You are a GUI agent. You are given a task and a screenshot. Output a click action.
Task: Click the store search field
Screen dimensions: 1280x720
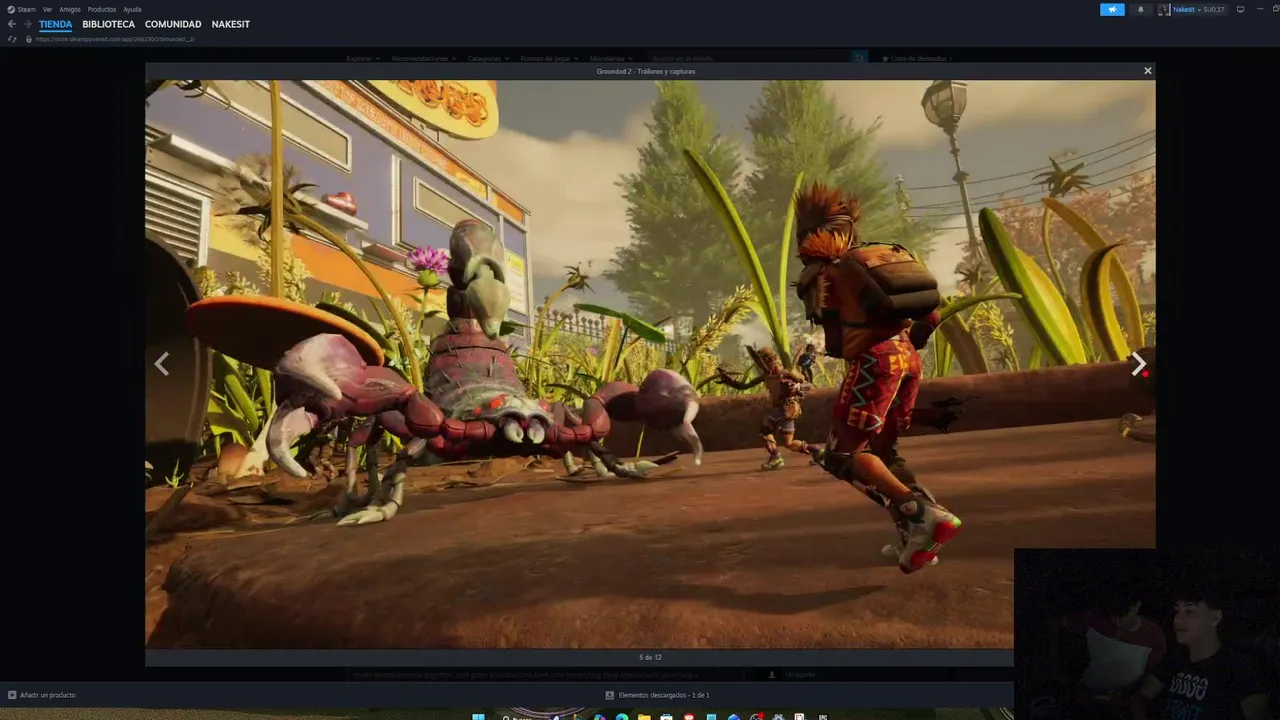point(748,59)
